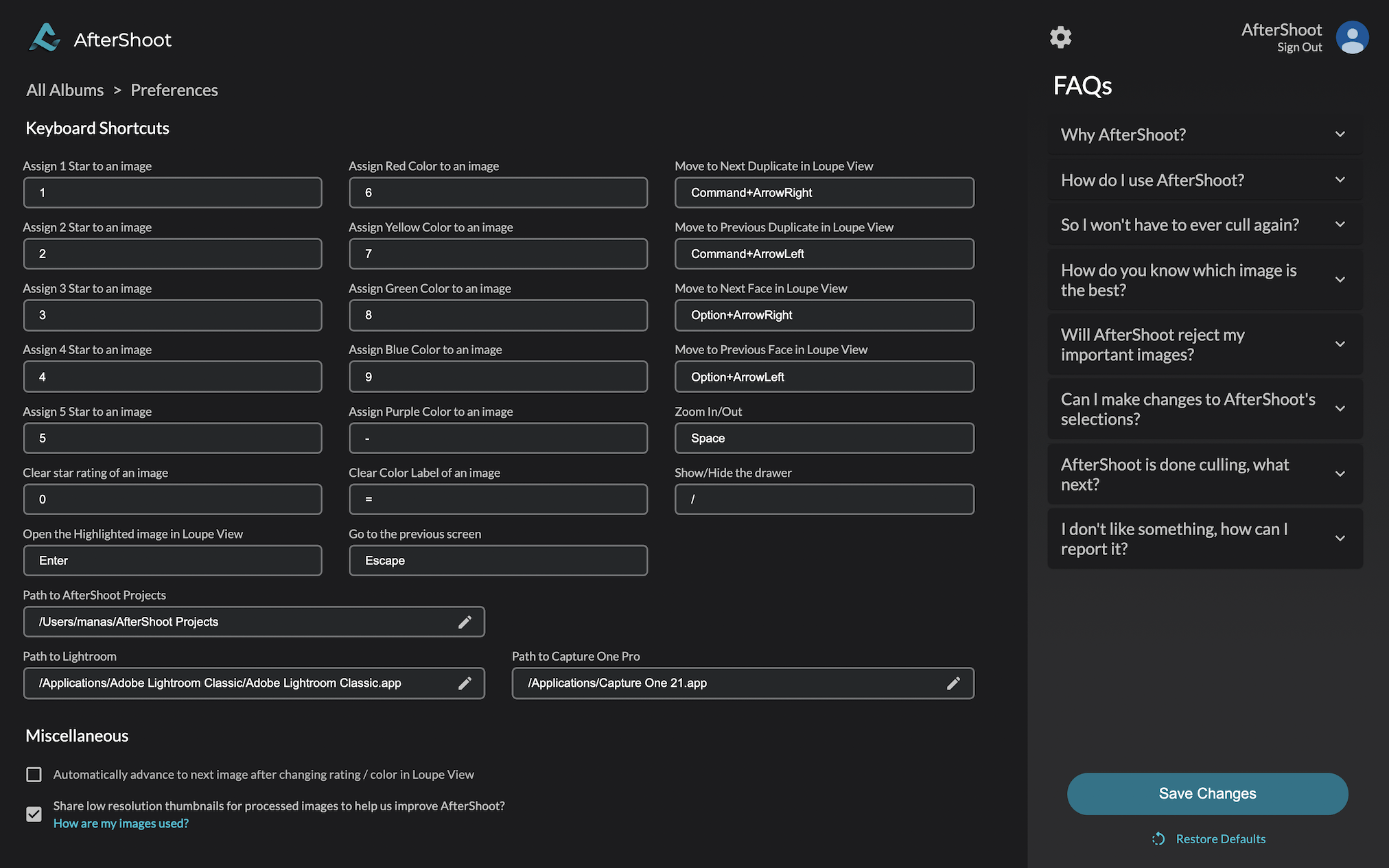Expand I don't like something, how can I report it?

pos(1205,539)
